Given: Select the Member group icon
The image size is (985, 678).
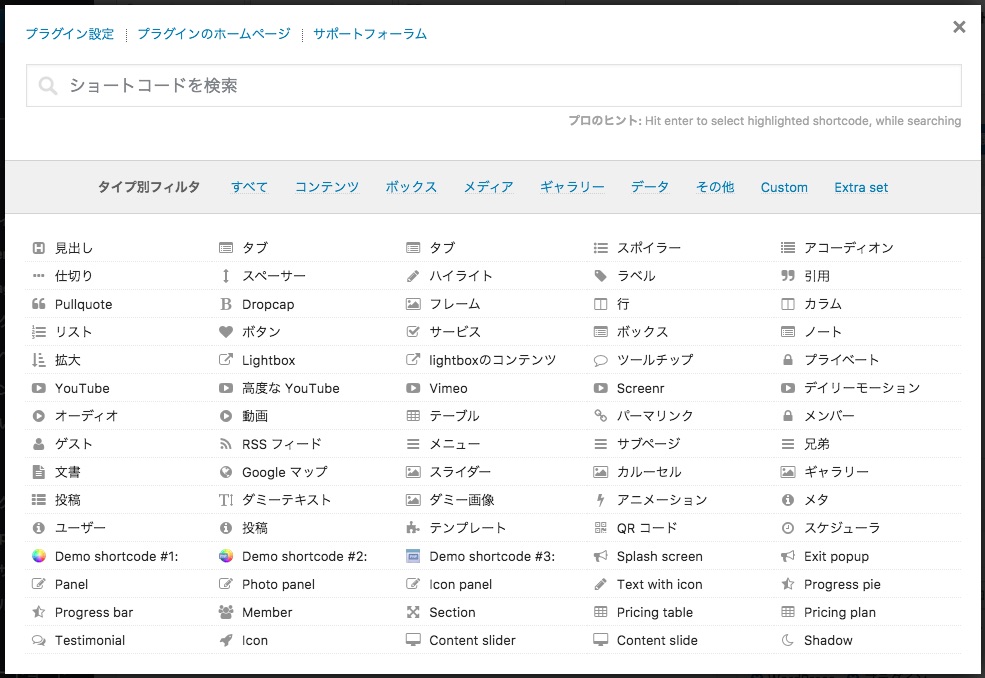Looking at the screenshot, I should [226, 612].
